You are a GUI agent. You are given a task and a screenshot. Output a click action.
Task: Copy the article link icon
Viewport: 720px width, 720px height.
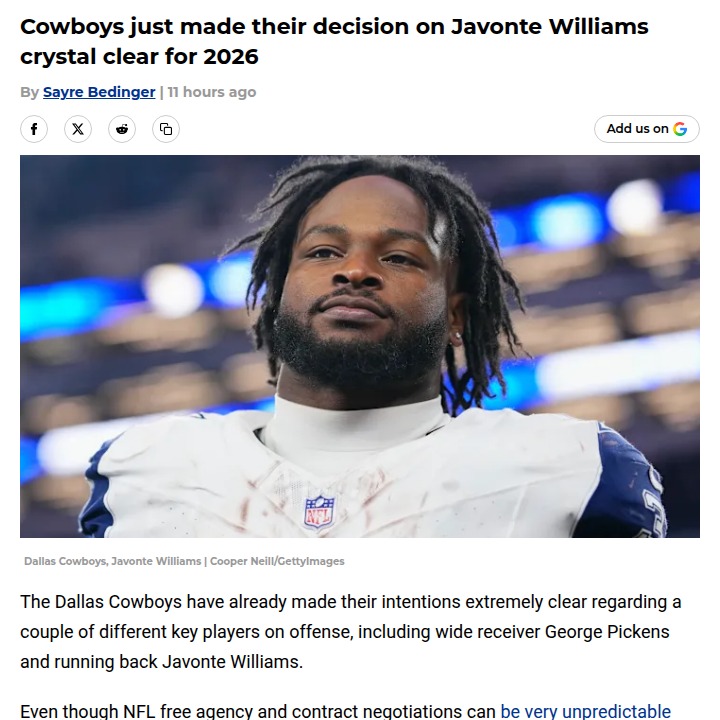[x=166, y=129]
